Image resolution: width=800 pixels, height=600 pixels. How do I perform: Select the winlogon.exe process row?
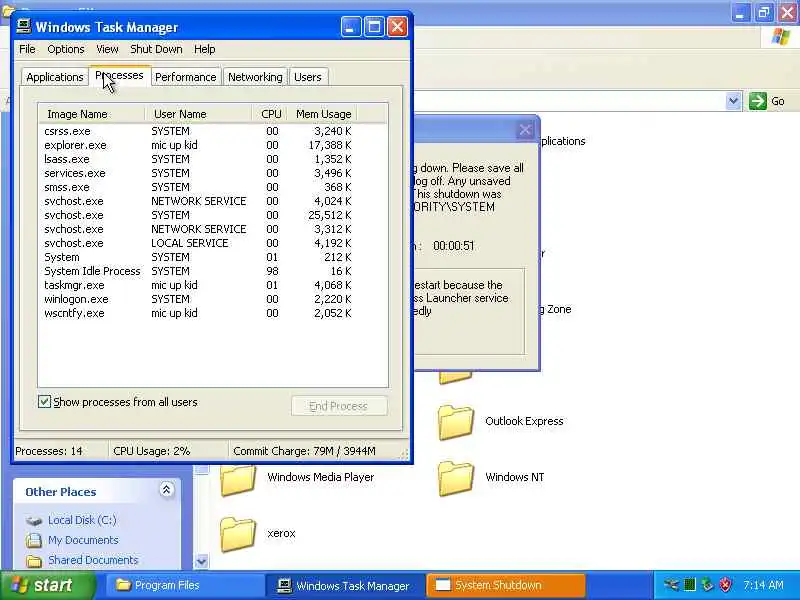coord(198,299)
